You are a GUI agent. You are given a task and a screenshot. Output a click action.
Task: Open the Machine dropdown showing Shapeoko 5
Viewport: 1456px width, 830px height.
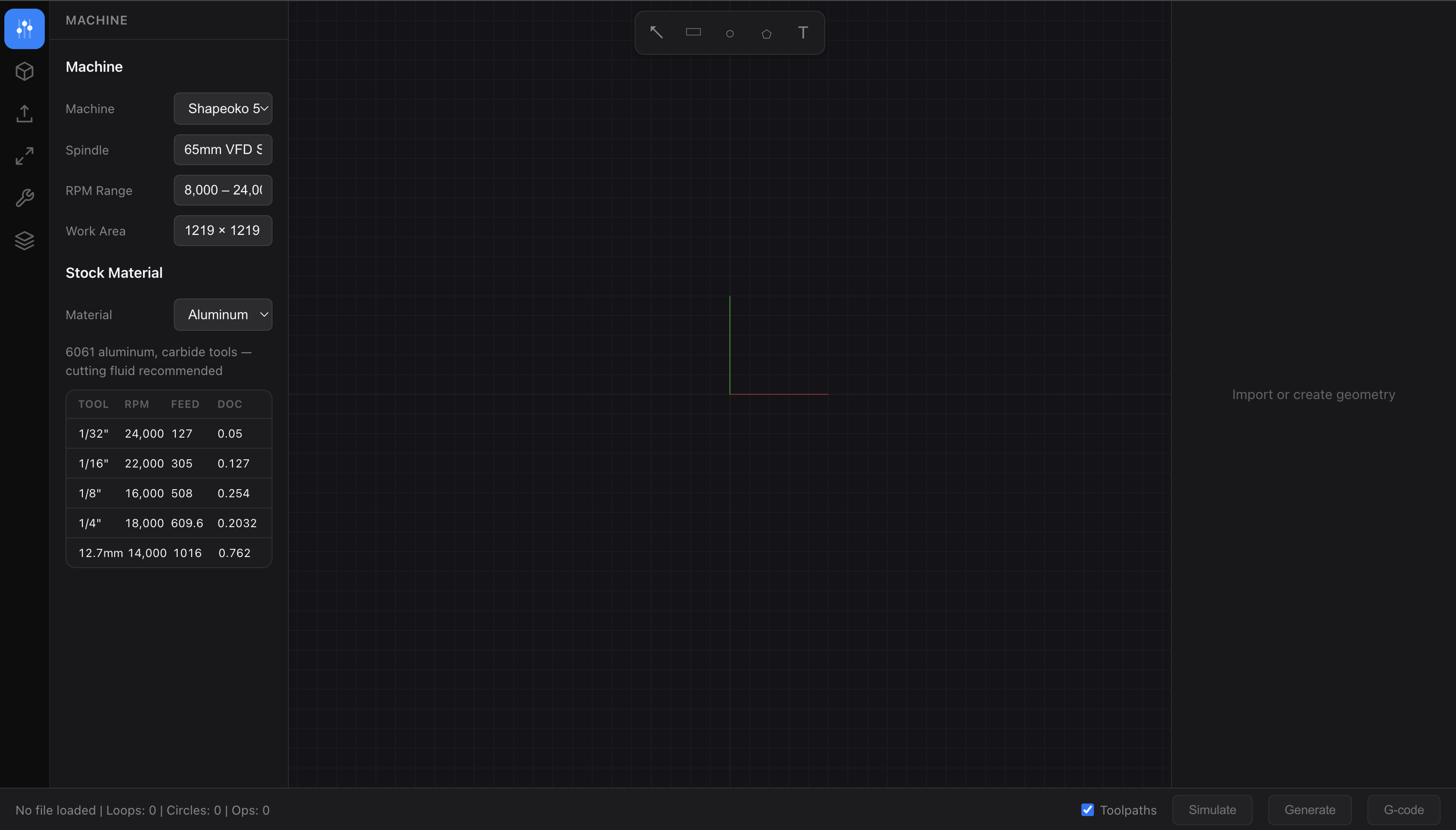(223, 108)
